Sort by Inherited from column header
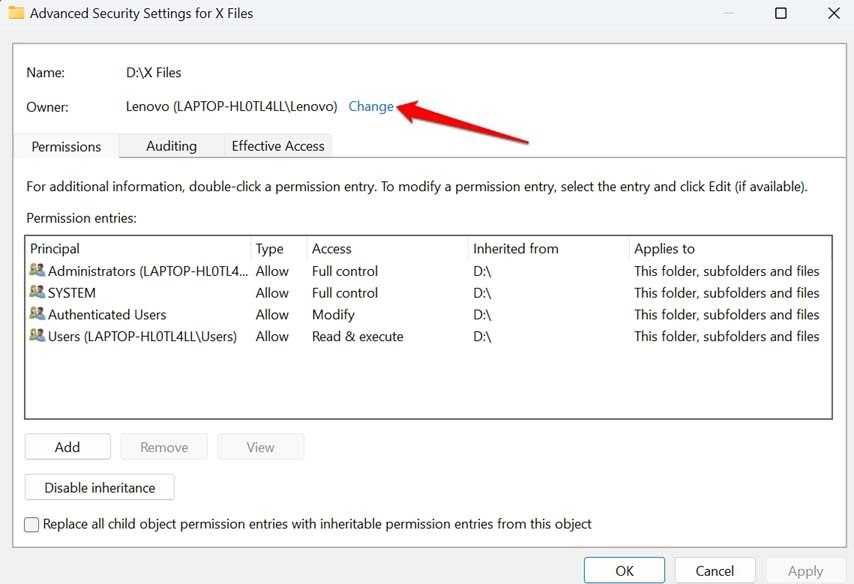Image resolution: width=854 pixels, height=584 pixels. (x=548, y=248)
